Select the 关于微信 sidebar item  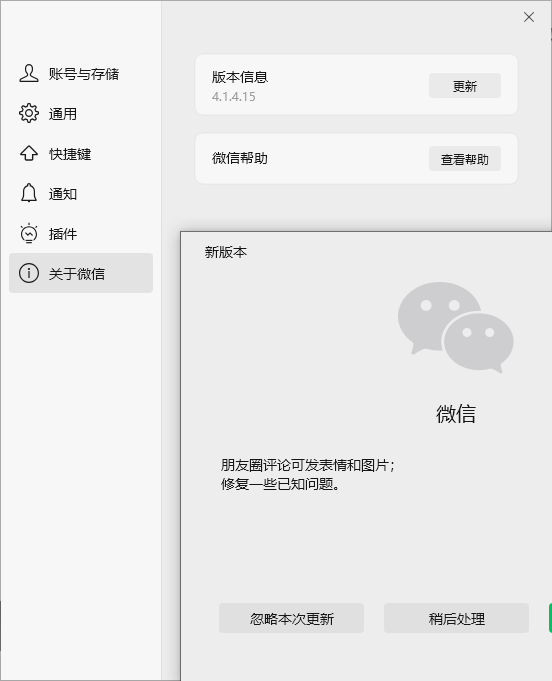(x=81, y=273)
